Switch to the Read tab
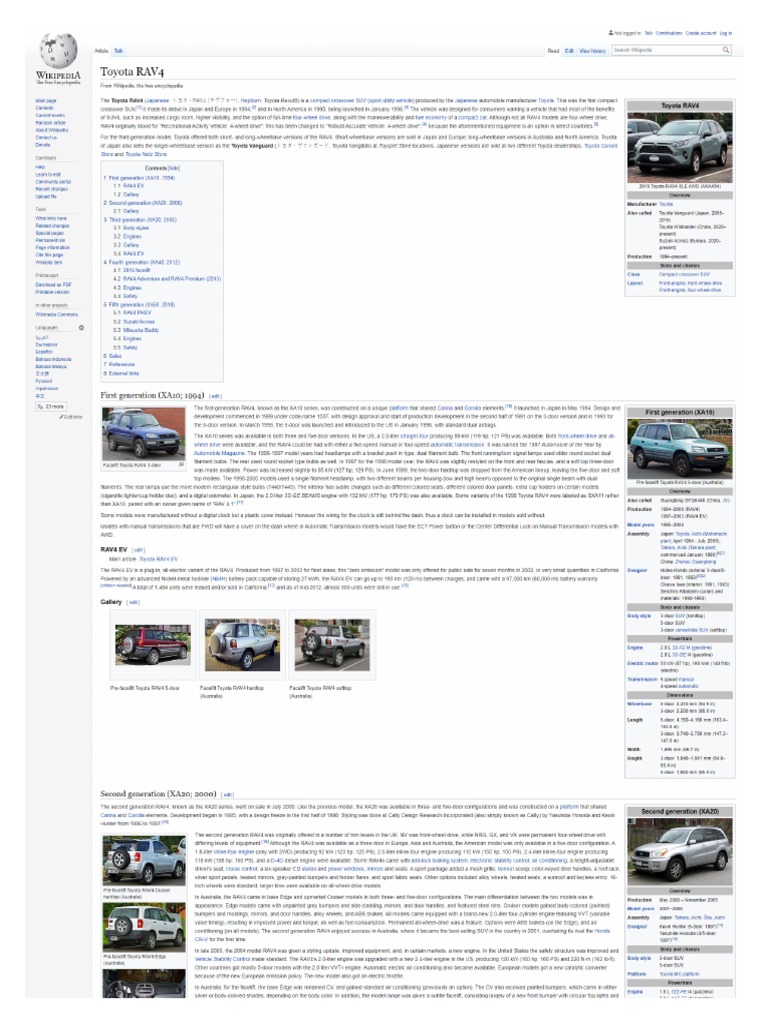The height and width of the screenshot is (1024, 768). click(x=553, y=51)
